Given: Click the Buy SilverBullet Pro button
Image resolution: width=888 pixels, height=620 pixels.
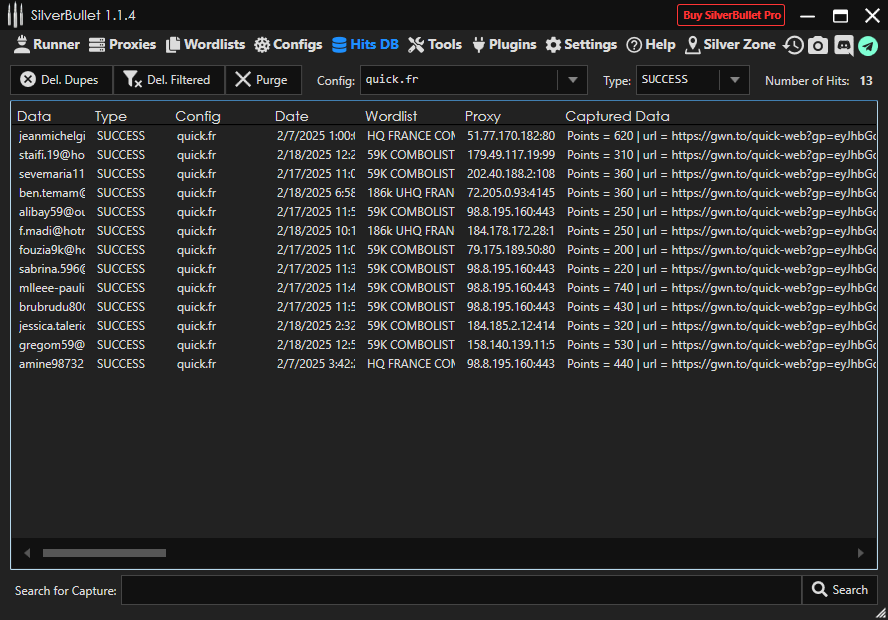Looking at the screenshot, I should pos(731,15).
